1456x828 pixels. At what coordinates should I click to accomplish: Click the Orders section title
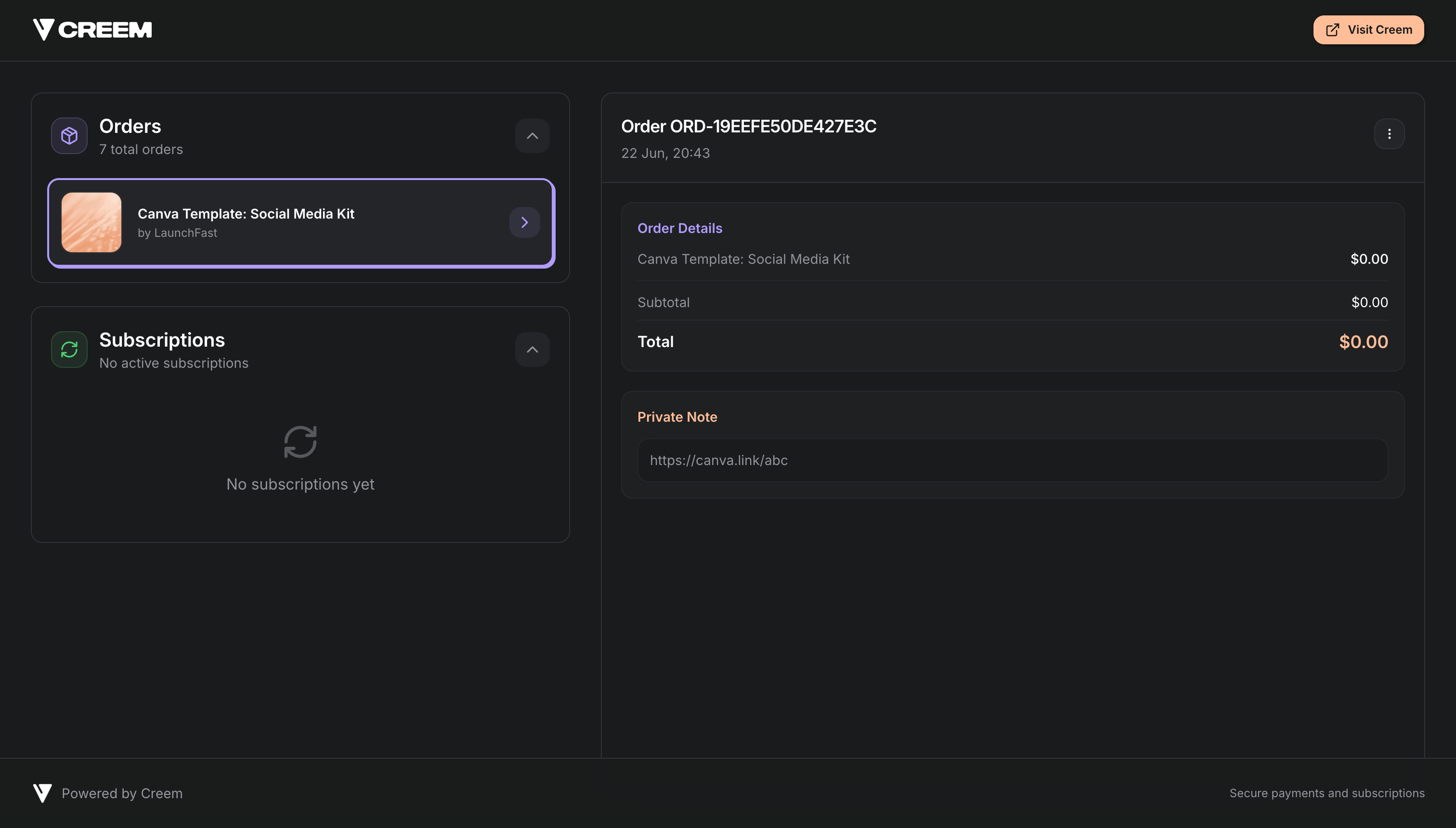[x=130, y=126]
